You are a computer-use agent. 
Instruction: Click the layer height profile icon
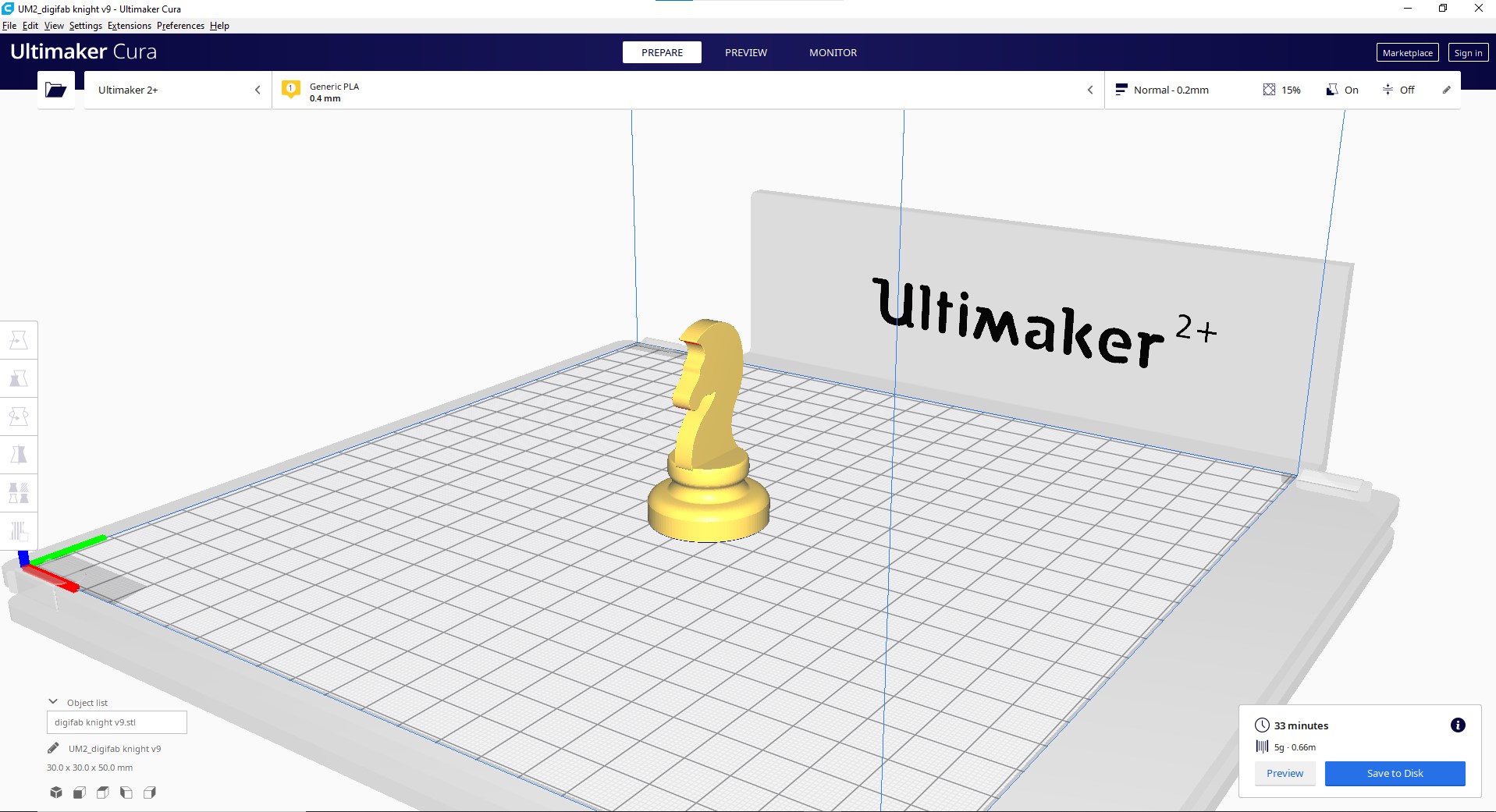point(1121,90)
